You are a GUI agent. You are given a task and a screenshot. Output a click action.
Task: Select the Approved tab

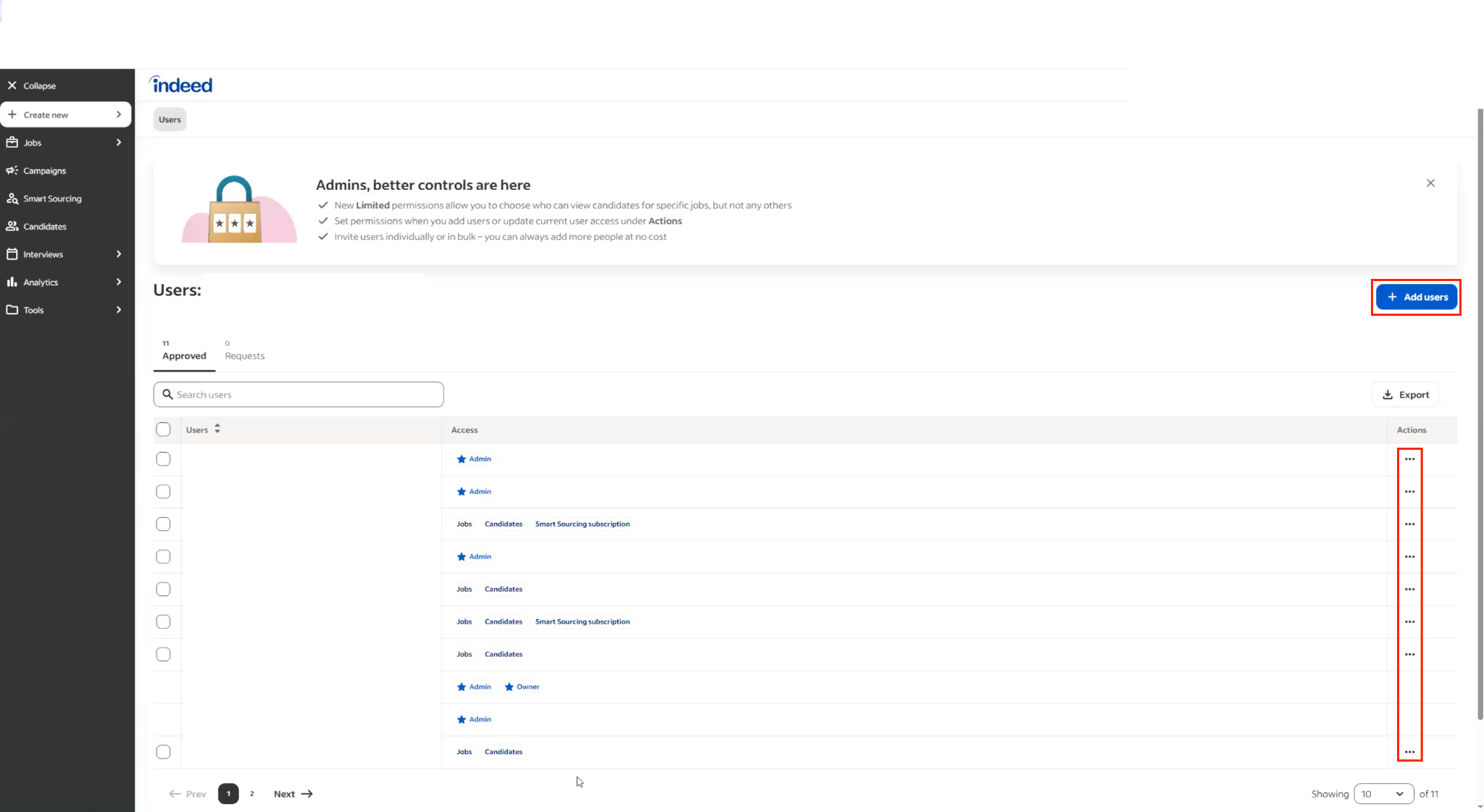(184, 356)
